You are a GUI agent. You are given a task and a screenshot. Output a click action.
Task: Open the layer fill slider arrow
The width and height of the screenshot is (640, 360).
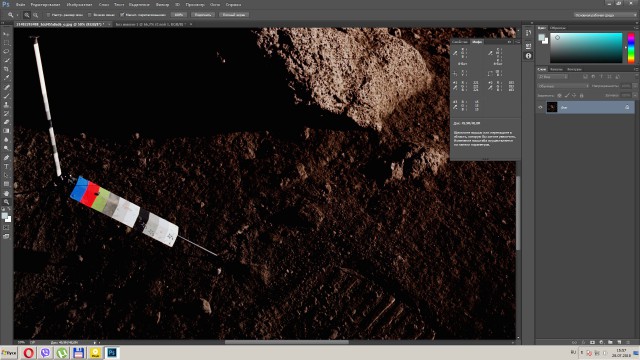pyautogui.click(x=635, y=96)
